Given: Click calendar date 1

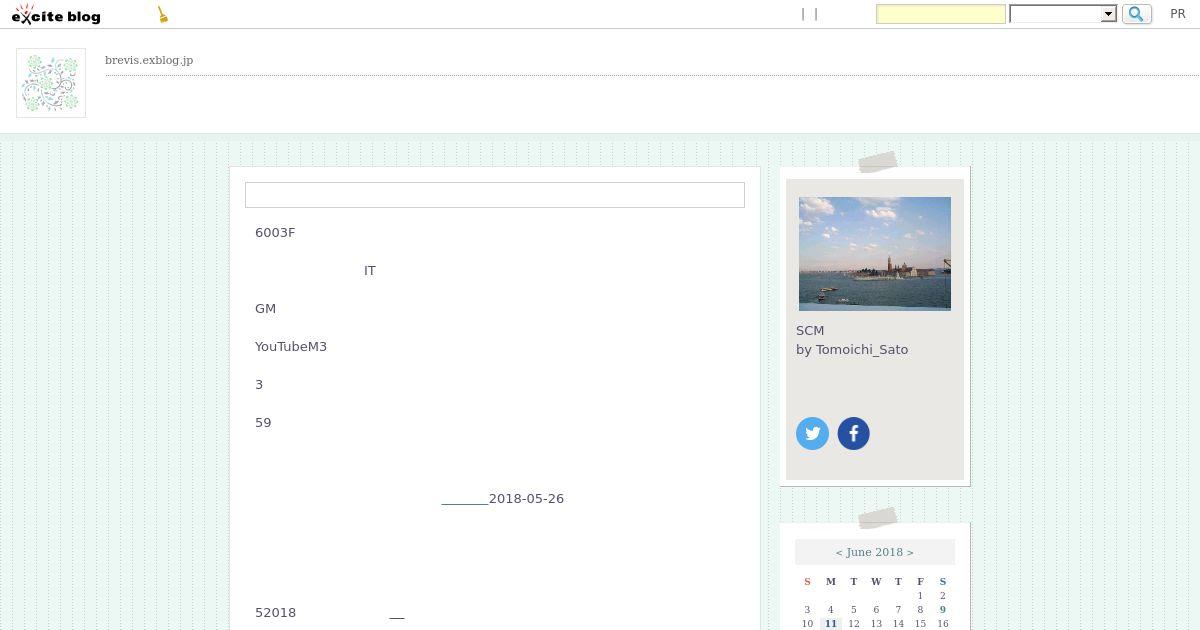Looking at the screenshot, I should 920,596.
